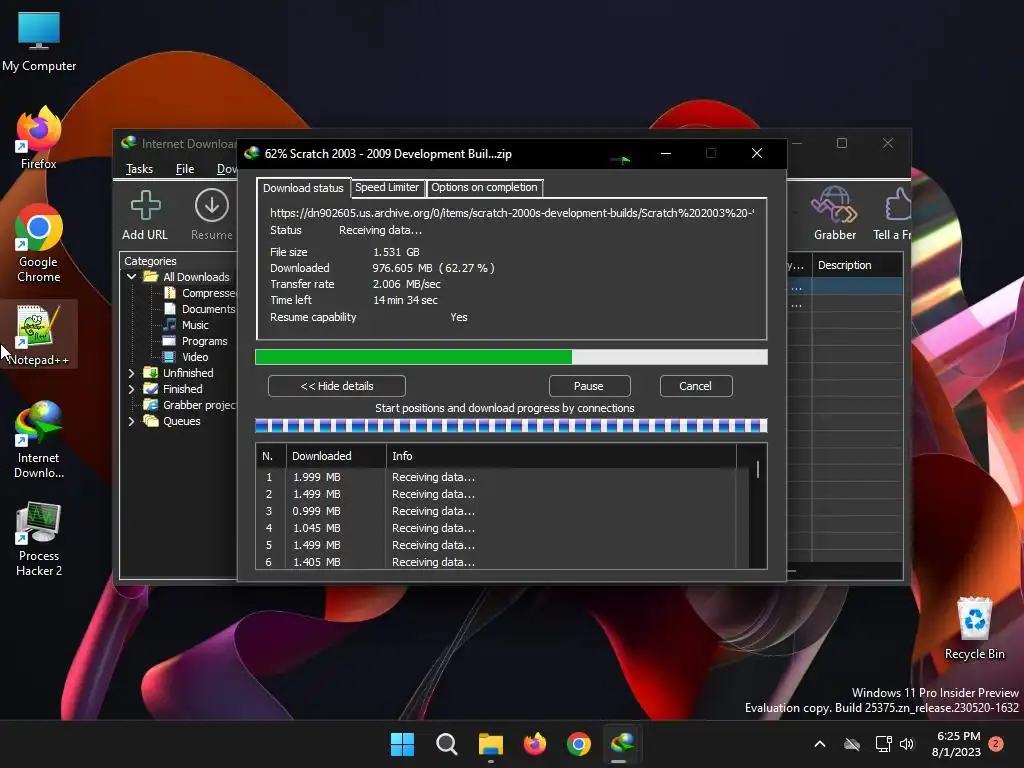Open File Explorer from the taskbar
Image resolution: width=1024 pixels, height=768 pixels.
(x=490, y=744)
